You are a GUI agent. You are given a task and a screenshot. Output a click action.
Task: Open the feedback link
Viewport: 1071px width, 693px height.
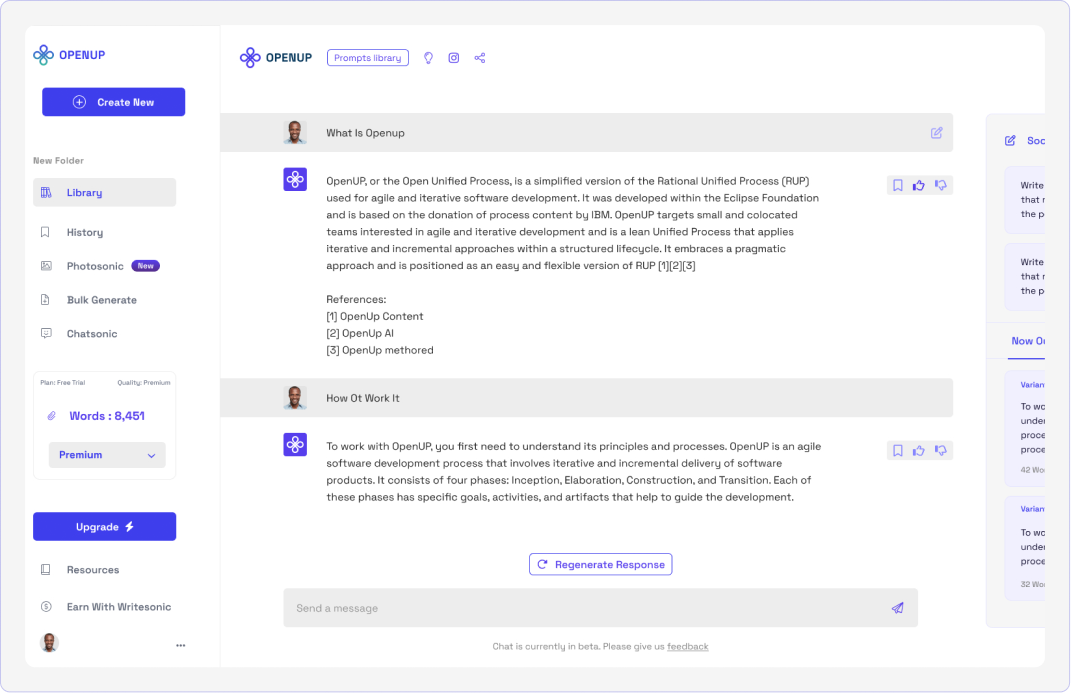[687, 647]
